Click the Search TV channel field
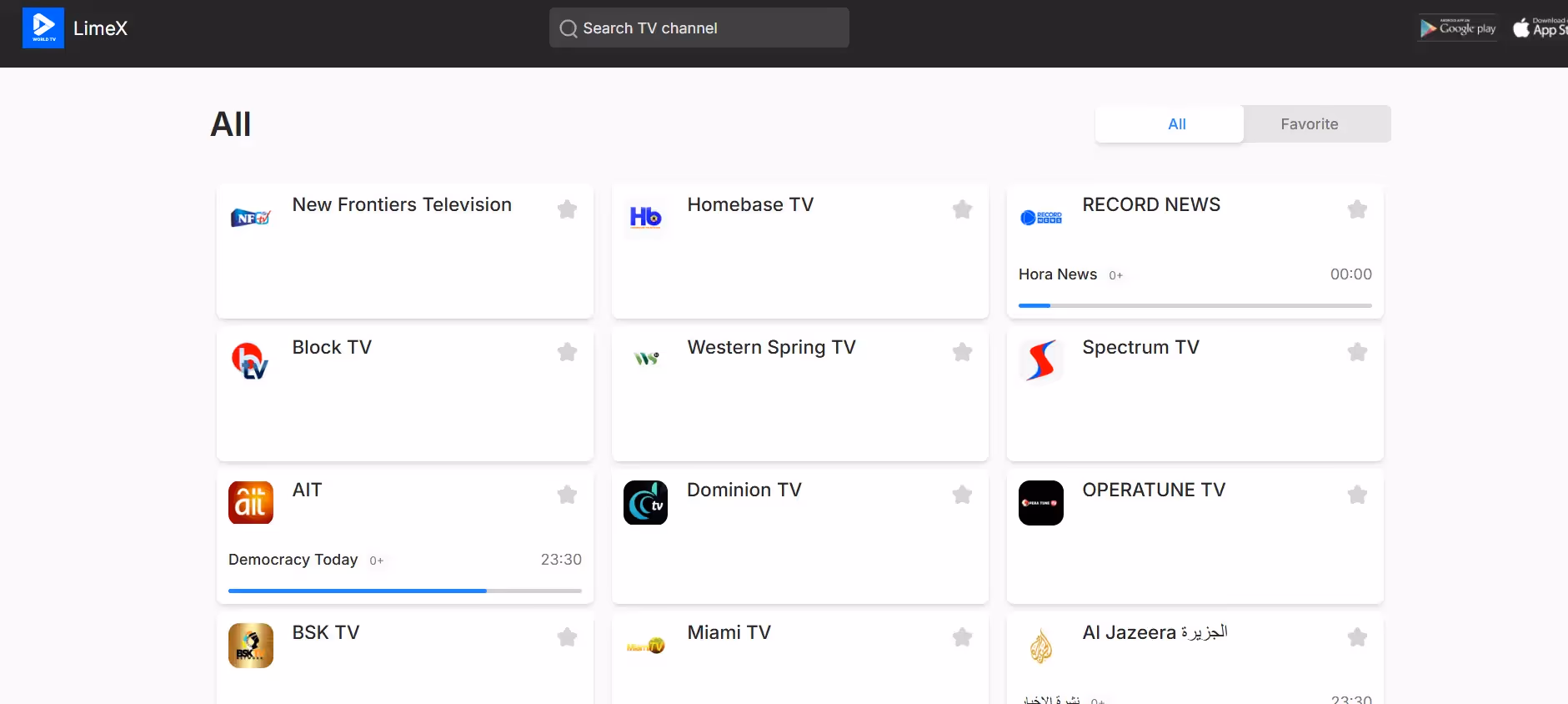1568x704 pixels. point(699,28)
